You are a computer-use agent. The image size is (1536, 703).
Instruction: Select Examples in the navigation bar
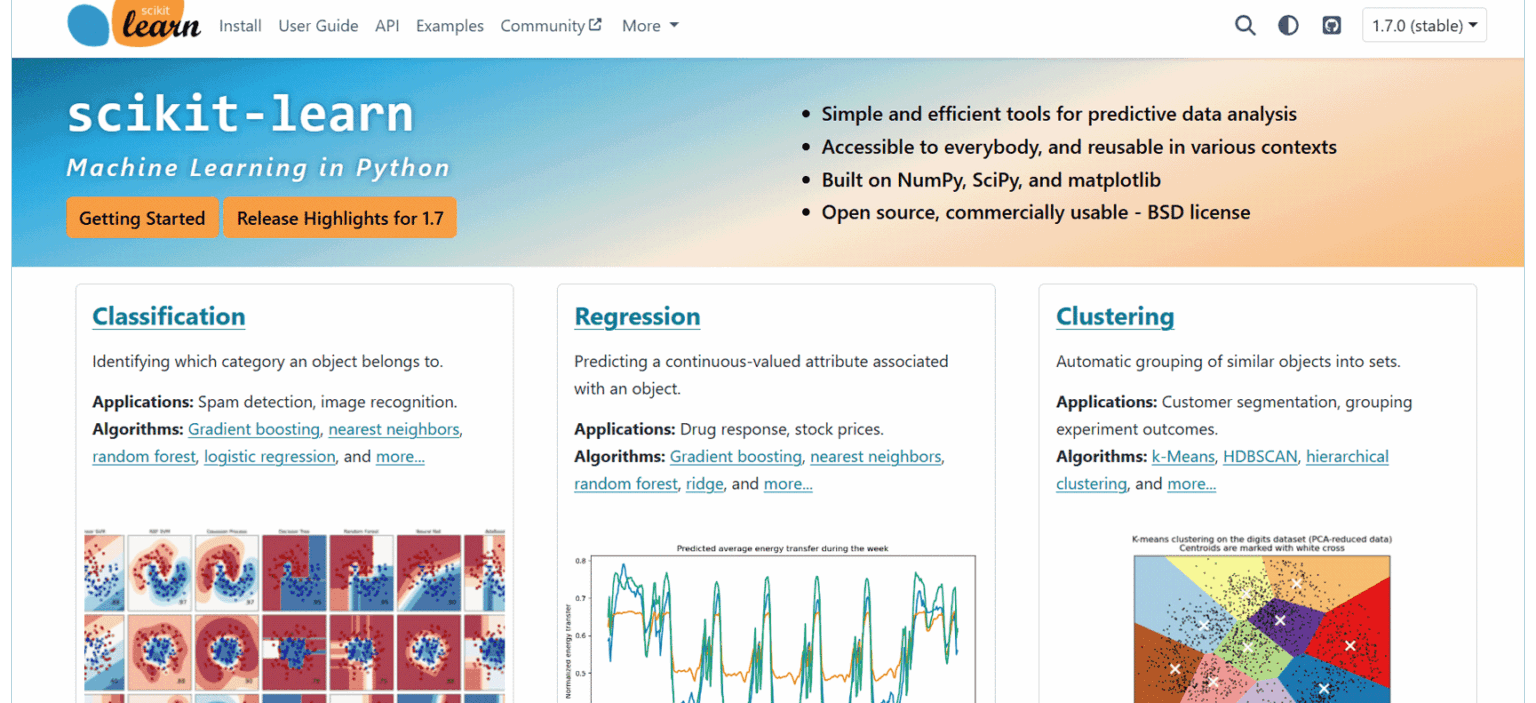tap(449, 26)
